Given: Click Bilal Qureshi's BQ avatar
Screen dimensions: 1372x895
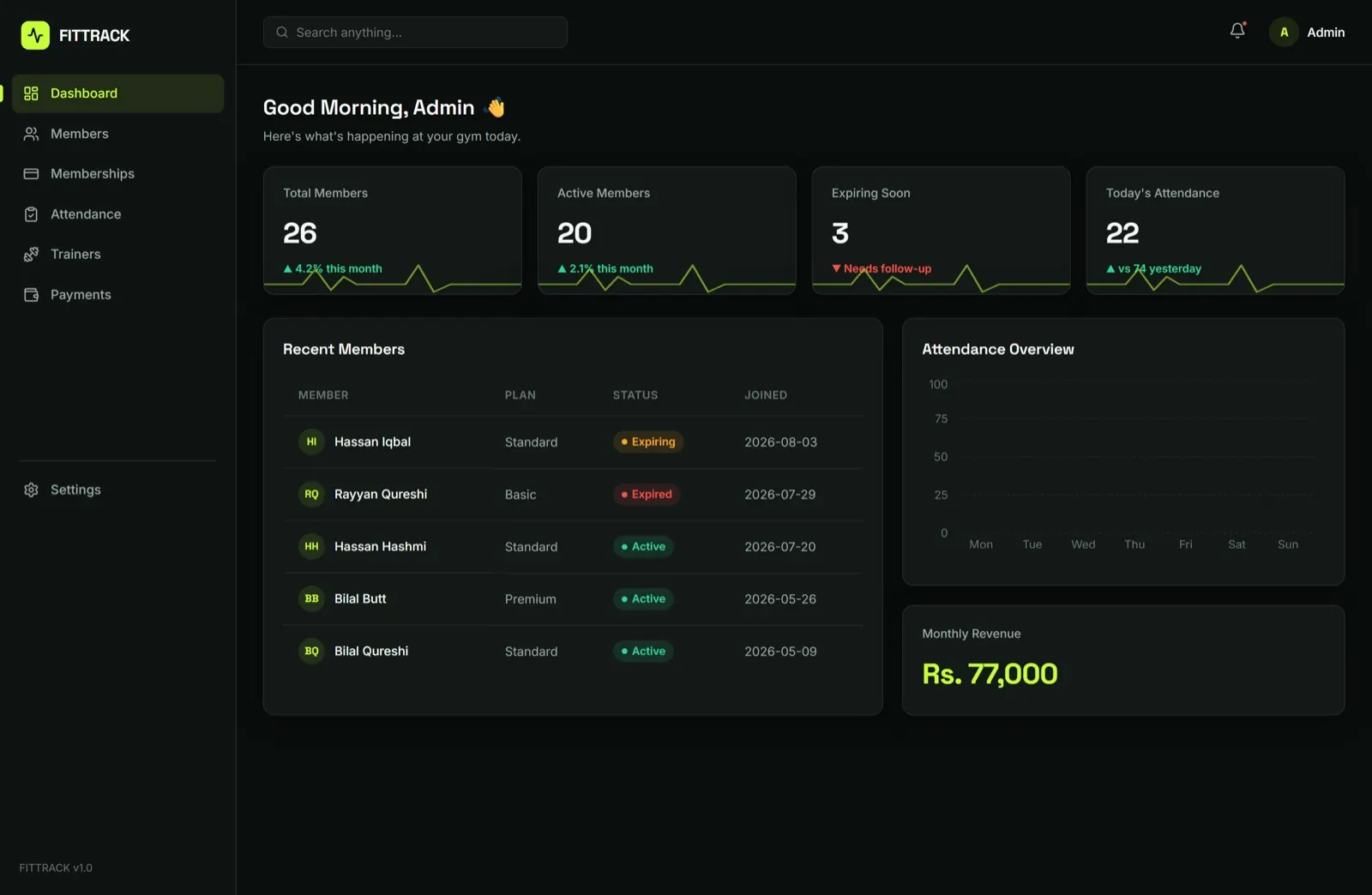Looking at the screenshot, I should [311, 651].
